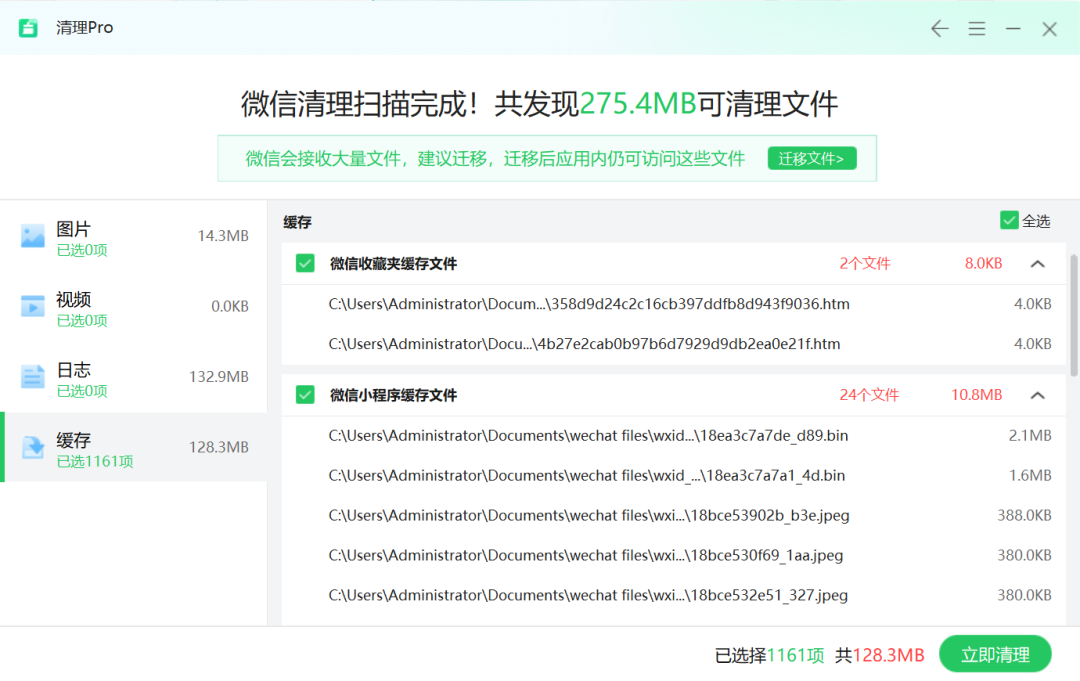Collapse the 微信收藏夹缓存文件 group chevron

point(1037,264)
